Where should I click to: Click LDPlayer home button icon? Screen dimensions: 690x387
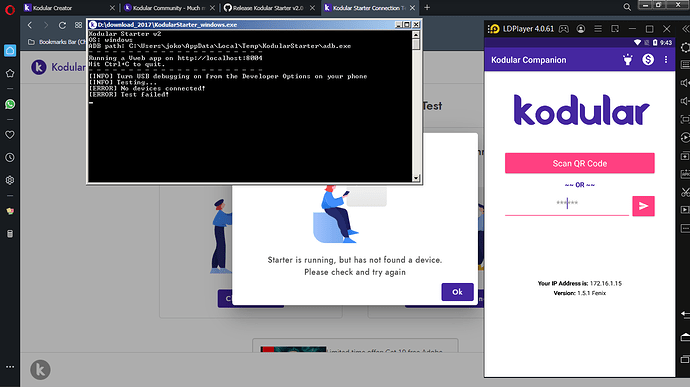coord(685,337)
